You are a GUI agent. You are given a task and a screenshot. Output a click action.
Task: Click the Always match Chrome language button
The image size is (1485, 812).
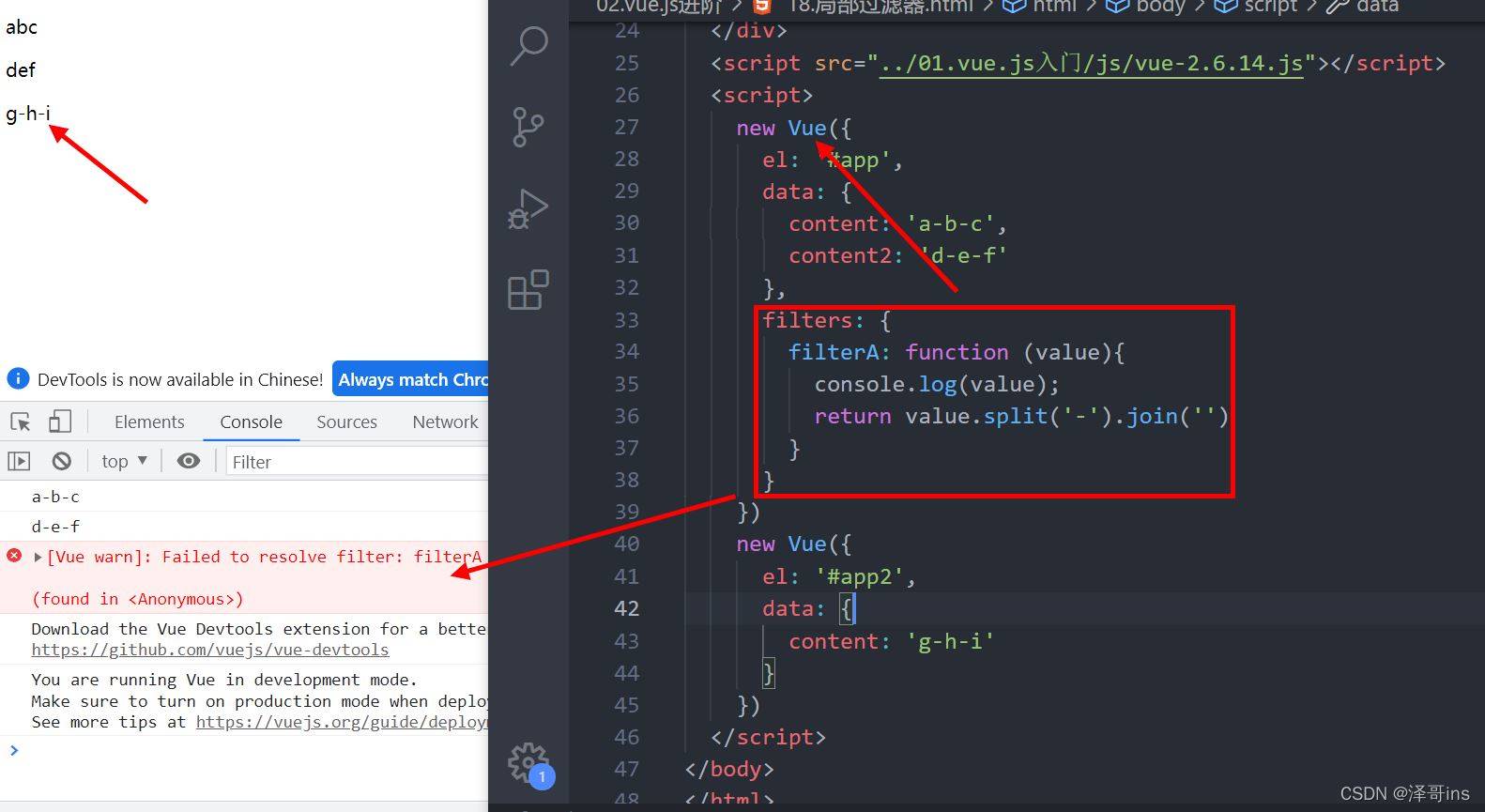click(x=411, y=379)
